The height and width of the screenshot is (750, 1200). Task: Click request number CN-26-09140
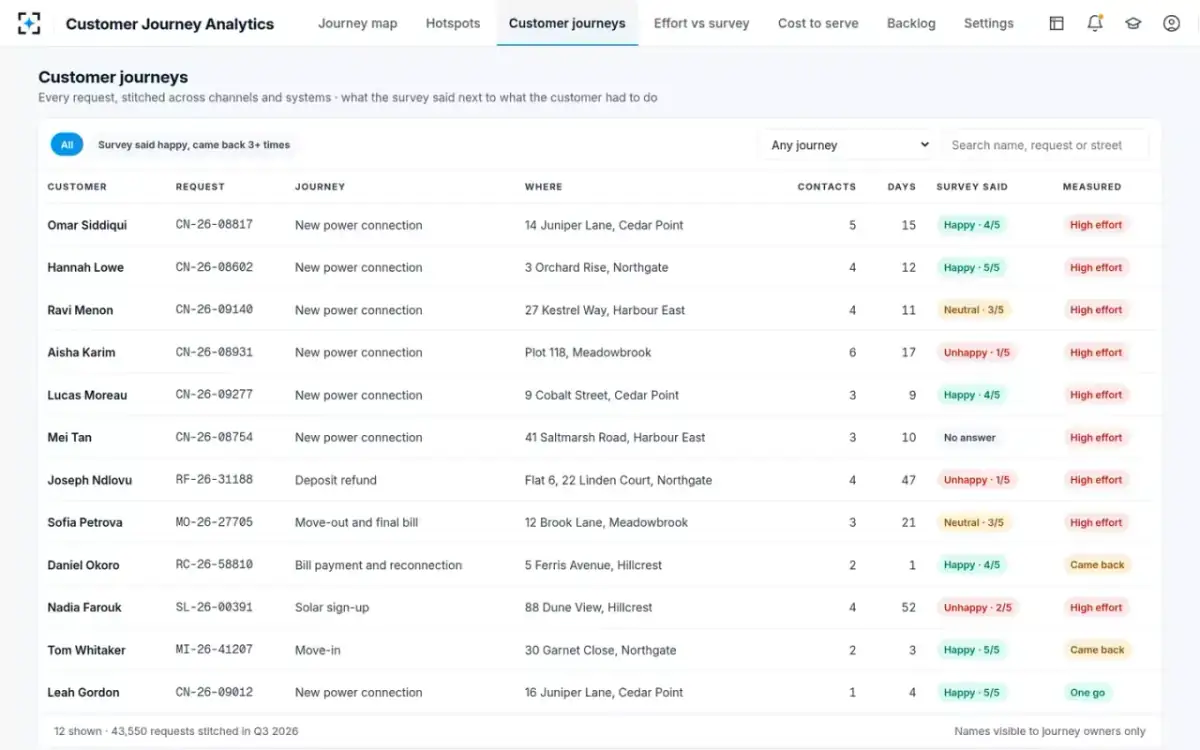[x=214, y=310]
